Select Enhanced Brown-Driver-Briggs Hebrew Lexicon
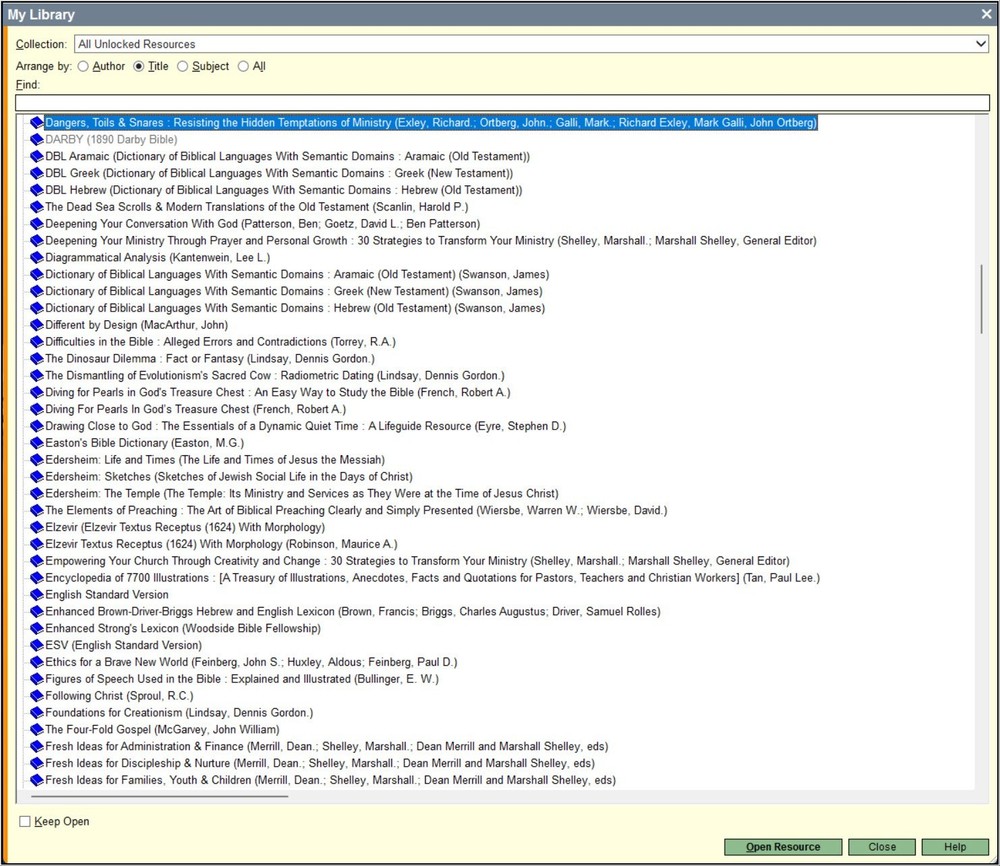This screenshot has width=1000, height=866. click(x=353, y=612)
